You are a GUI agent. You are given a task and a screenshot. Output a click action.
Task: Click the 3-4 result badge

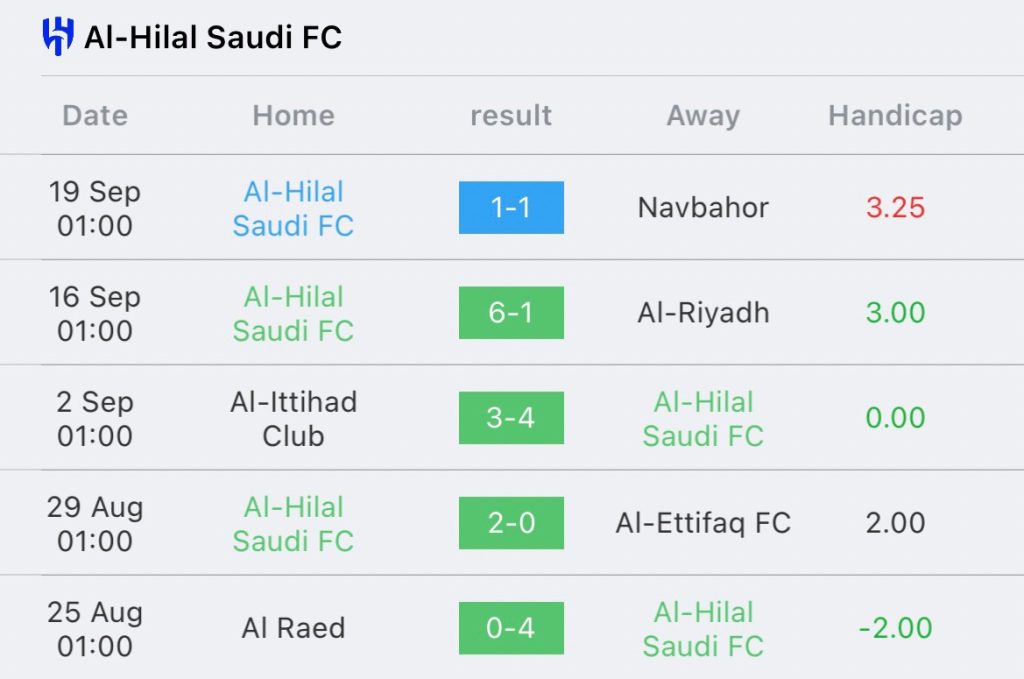point(511,418)
